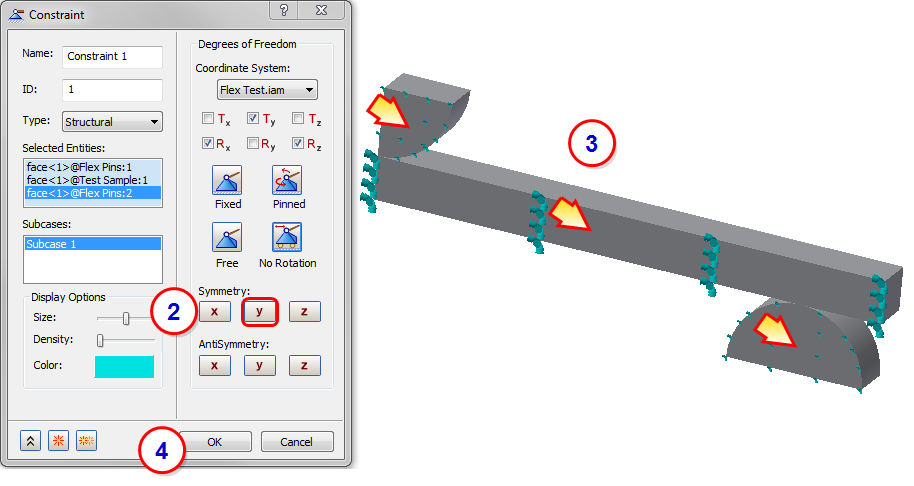914x486 pixels.
Task: Click the AntiSymmetry z button
Action: coord(304,365)
